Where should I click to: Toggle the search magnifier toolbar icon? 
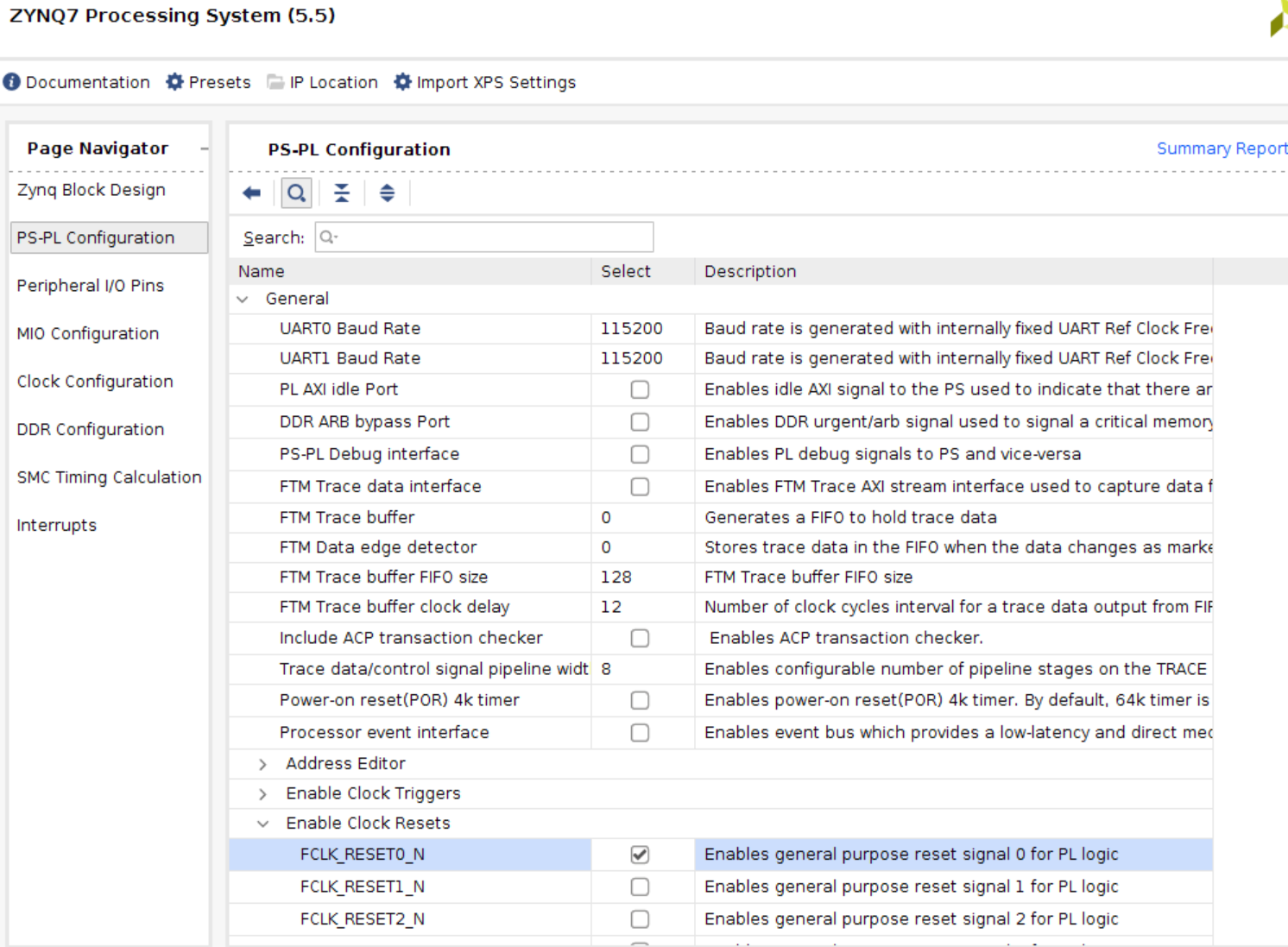(296, 193)
